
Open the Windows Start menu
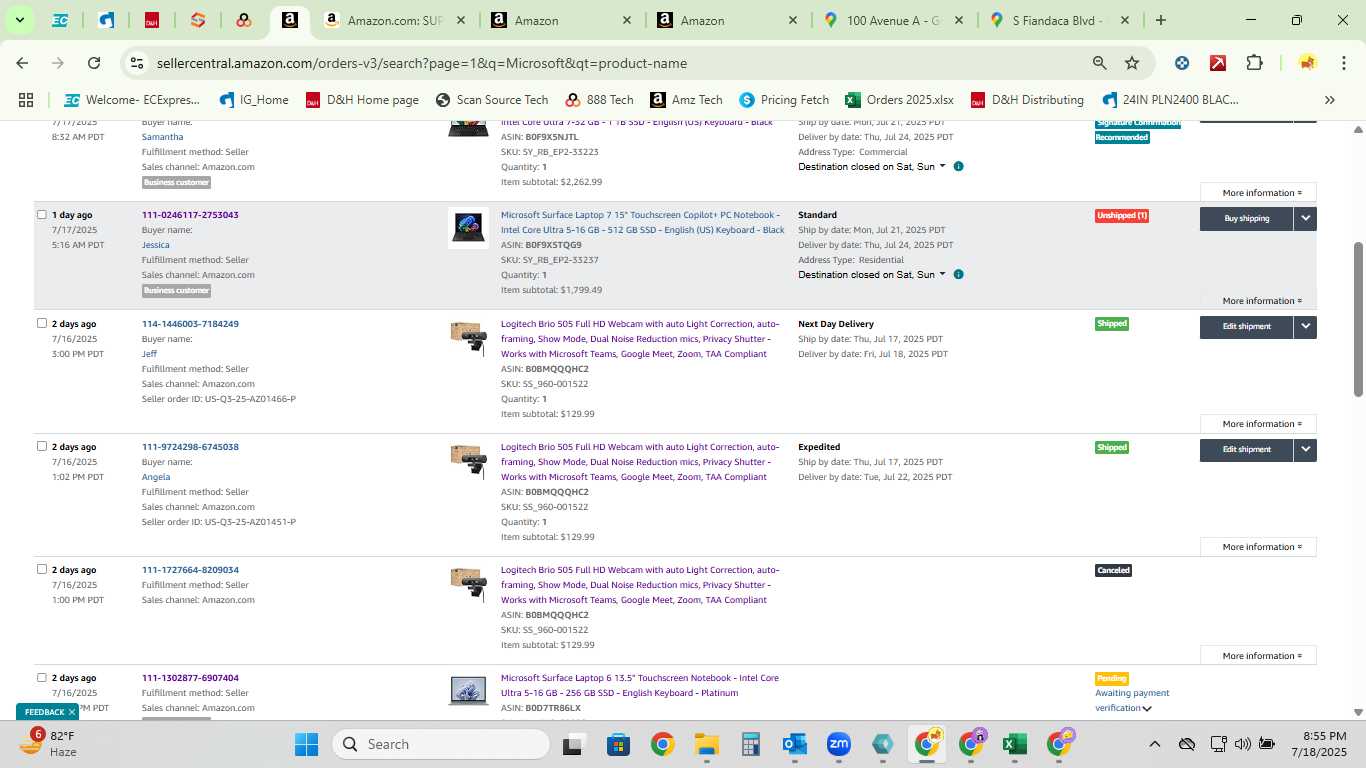click(x=306, y=744)
